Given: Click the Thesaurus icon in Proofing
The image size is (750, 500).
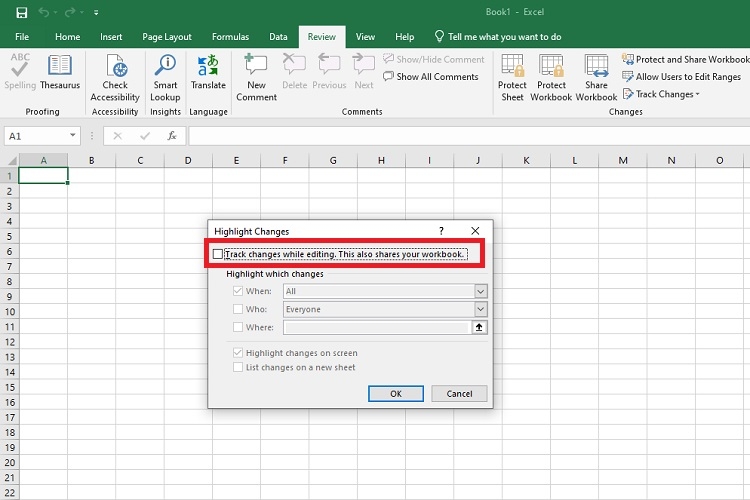Looking at the screenshot, I should pyautogui.click(x=60, y=72).
